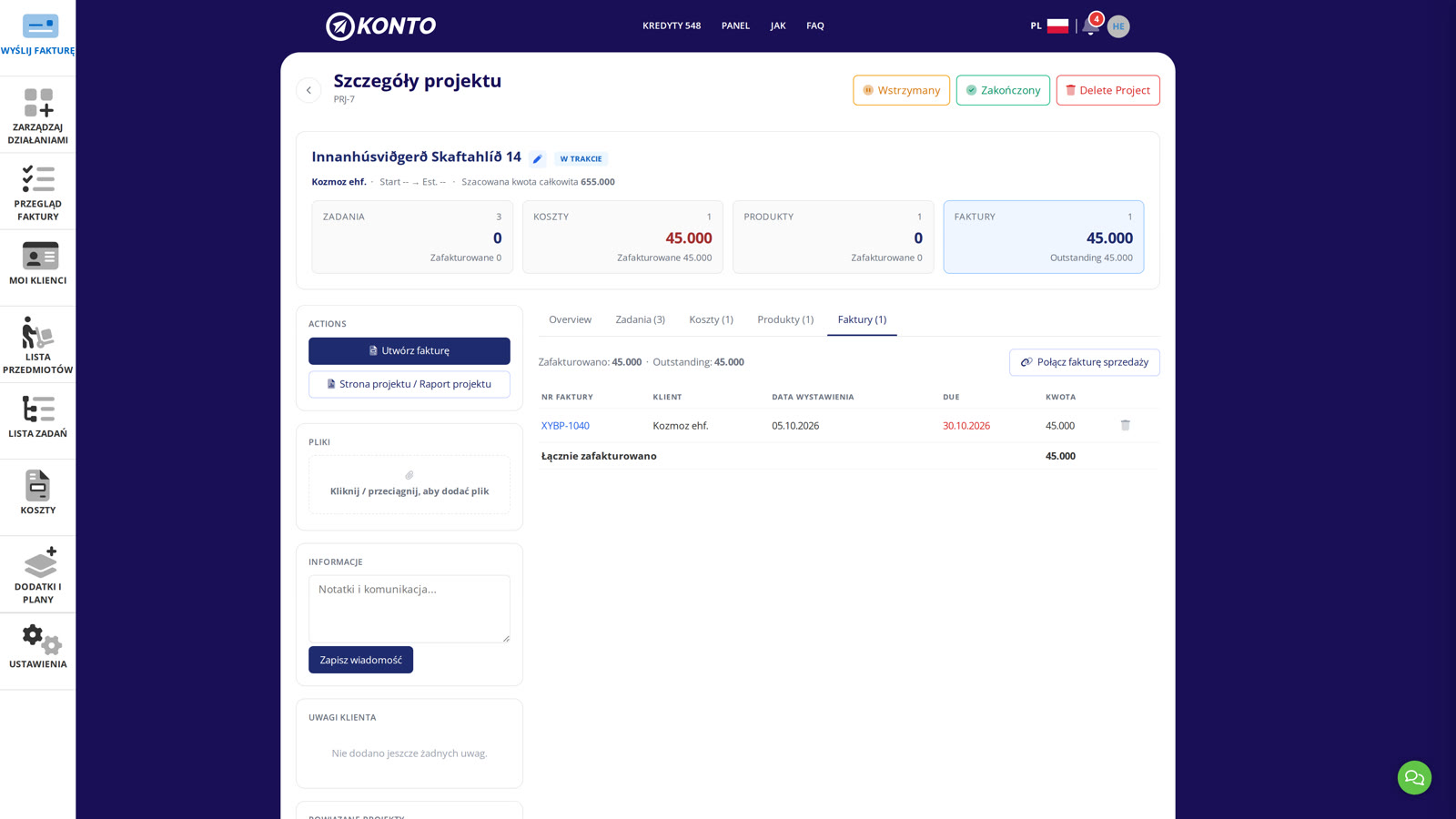Switch to the Koszty (1) tab
Image resolution: width=1456 pixels, height=819 pixels.
pyautogui.click(x=711, y=319)
